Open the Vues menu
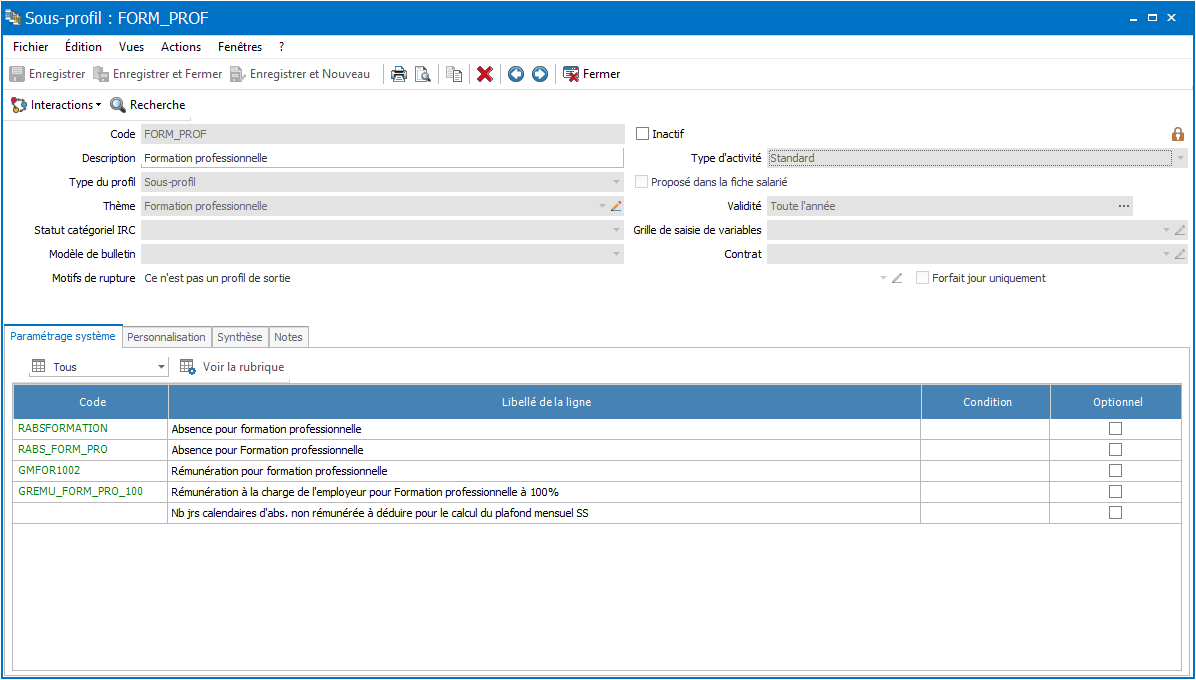This screenshot has height=680, width=1196. 131,47
